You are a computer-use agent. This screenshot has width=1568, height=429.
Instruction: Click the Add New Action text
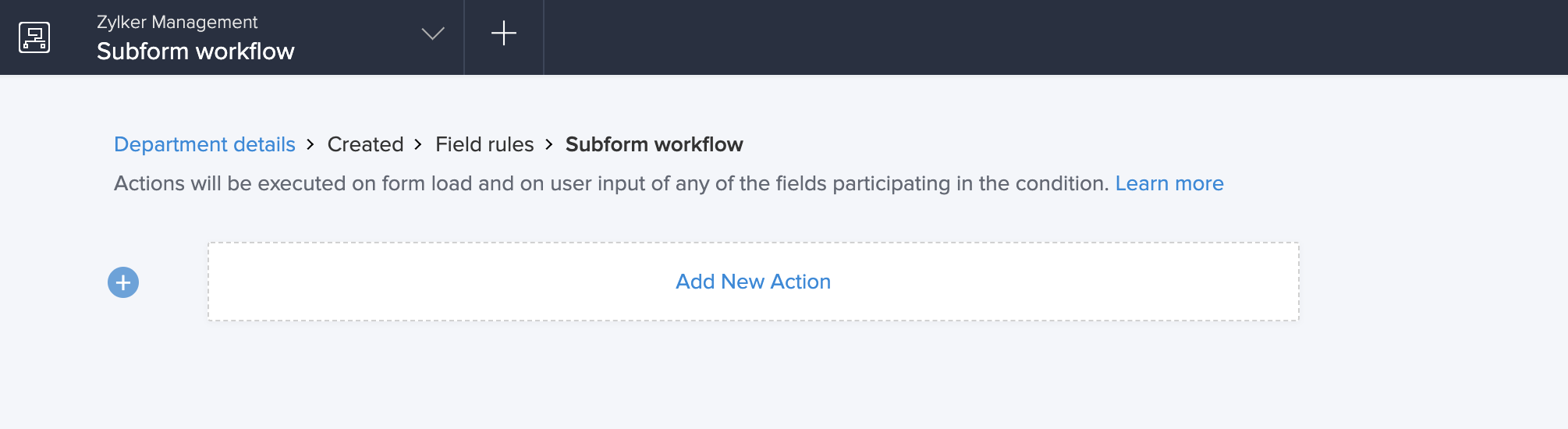pyautogui.click(x=753, y=282)
